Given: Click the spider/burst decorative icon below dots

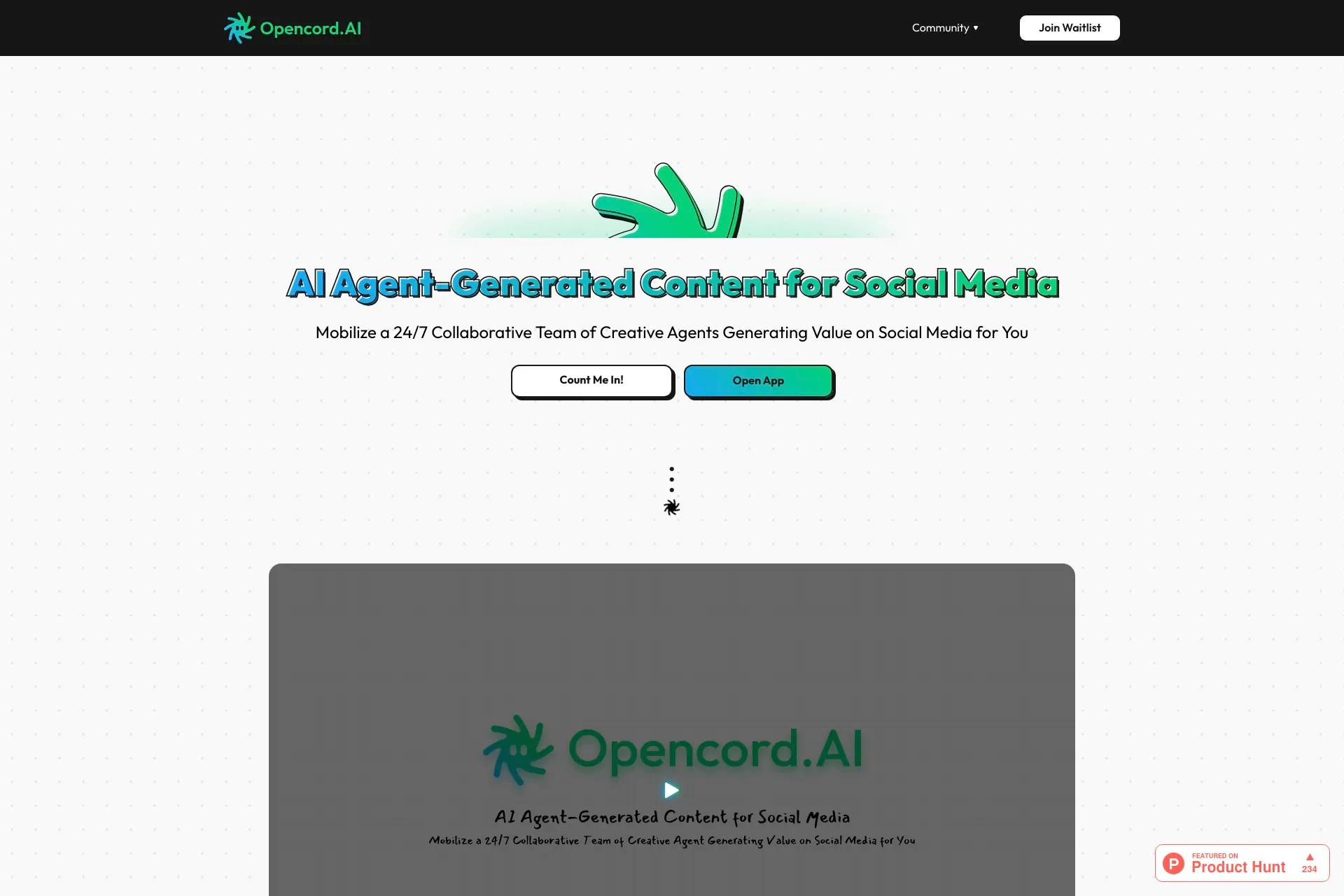Looking at the screenshot, I should coord(671,507).
